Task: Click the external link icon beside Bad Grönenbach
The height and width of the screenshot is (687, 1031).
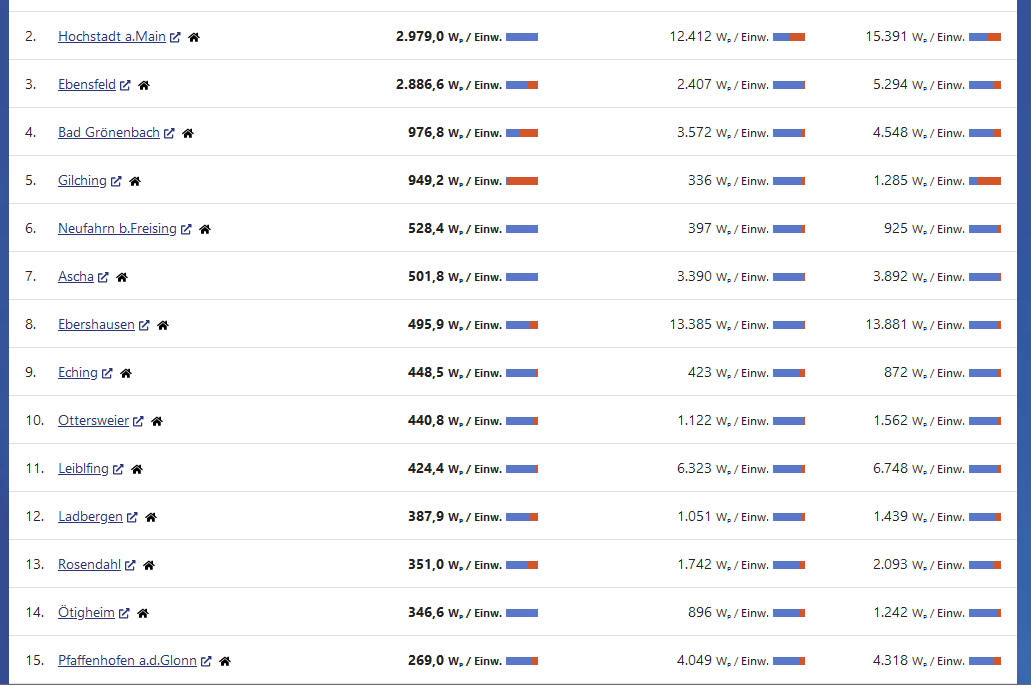Action: click(169, 133)
